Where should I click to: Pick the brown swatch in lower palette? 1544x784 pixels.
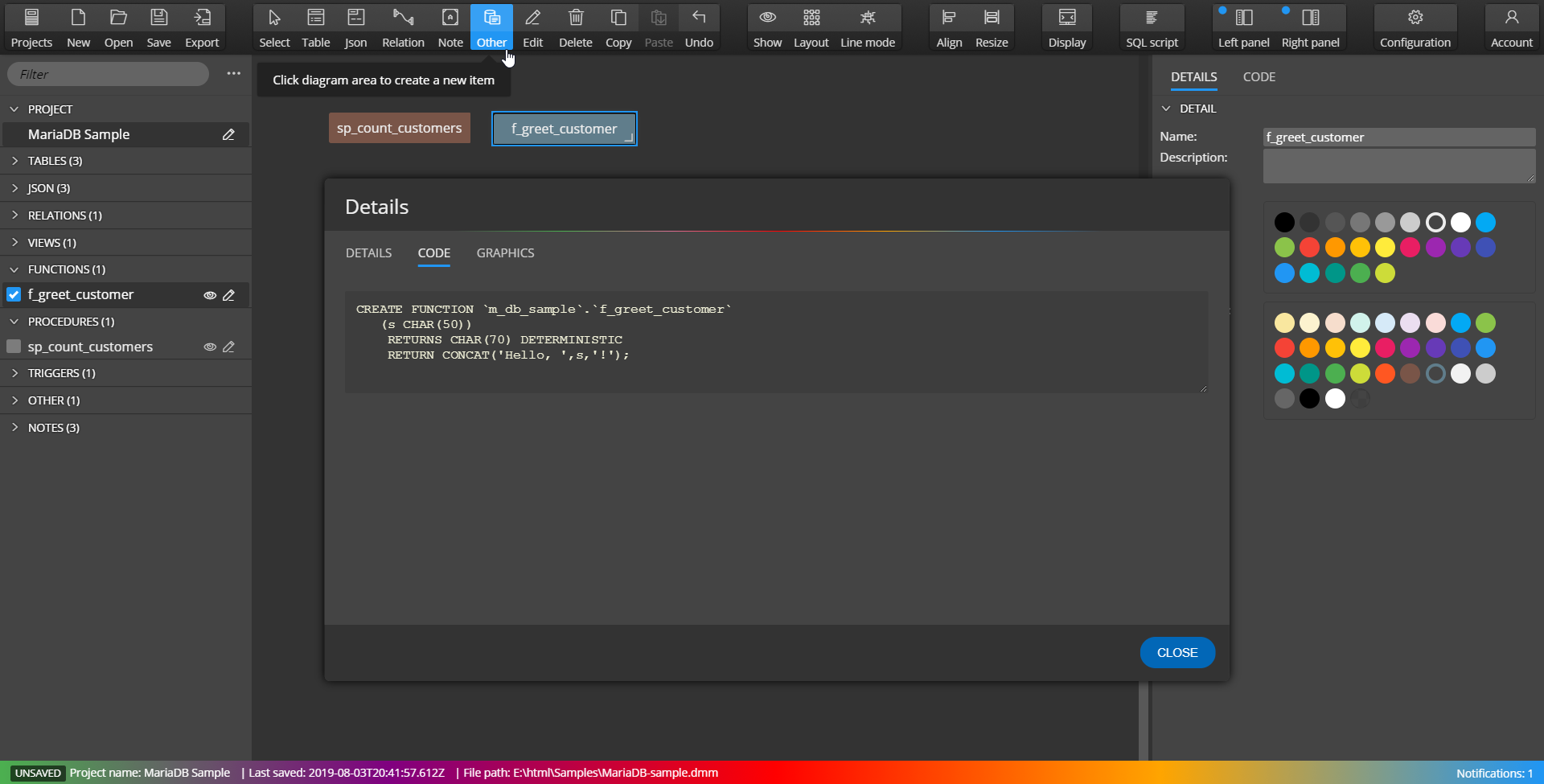1411,373
